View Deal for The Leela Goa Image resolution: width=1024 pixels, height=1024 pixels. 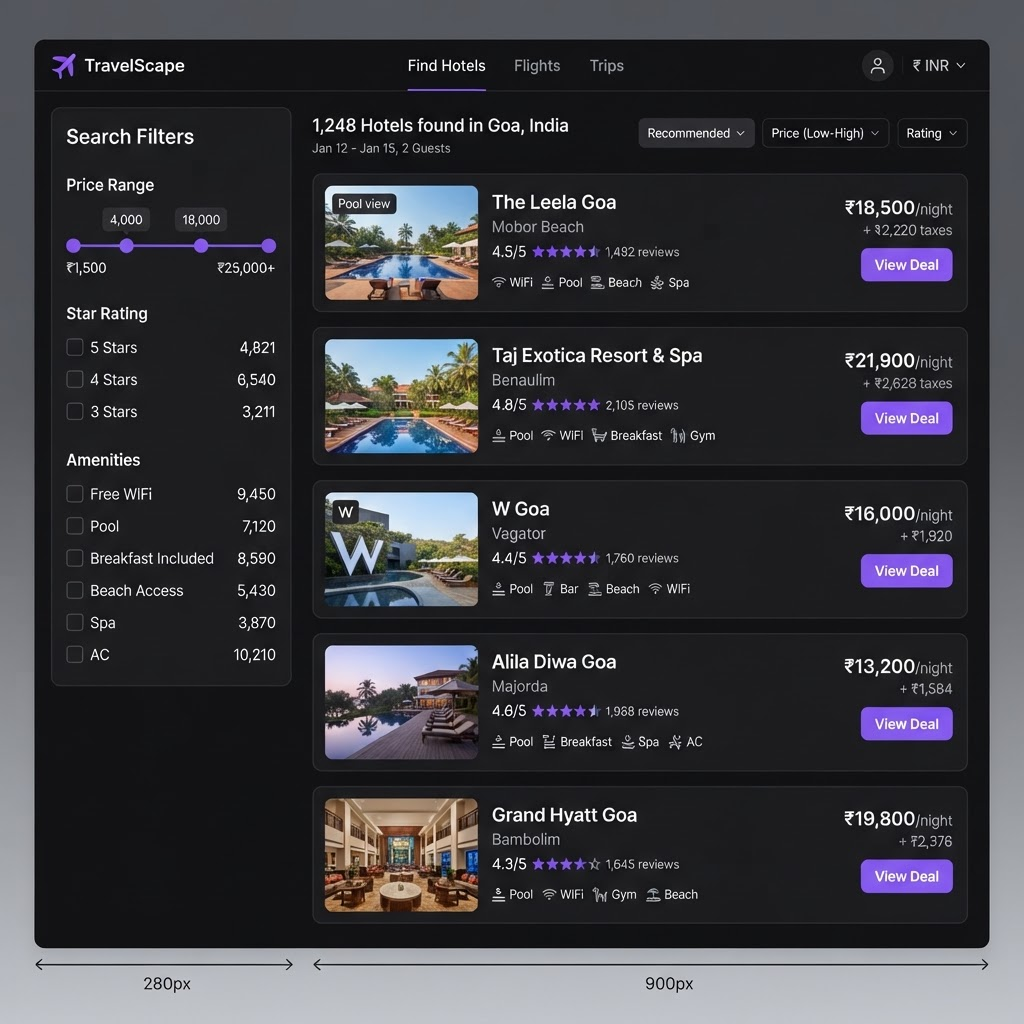coord(906,264)
